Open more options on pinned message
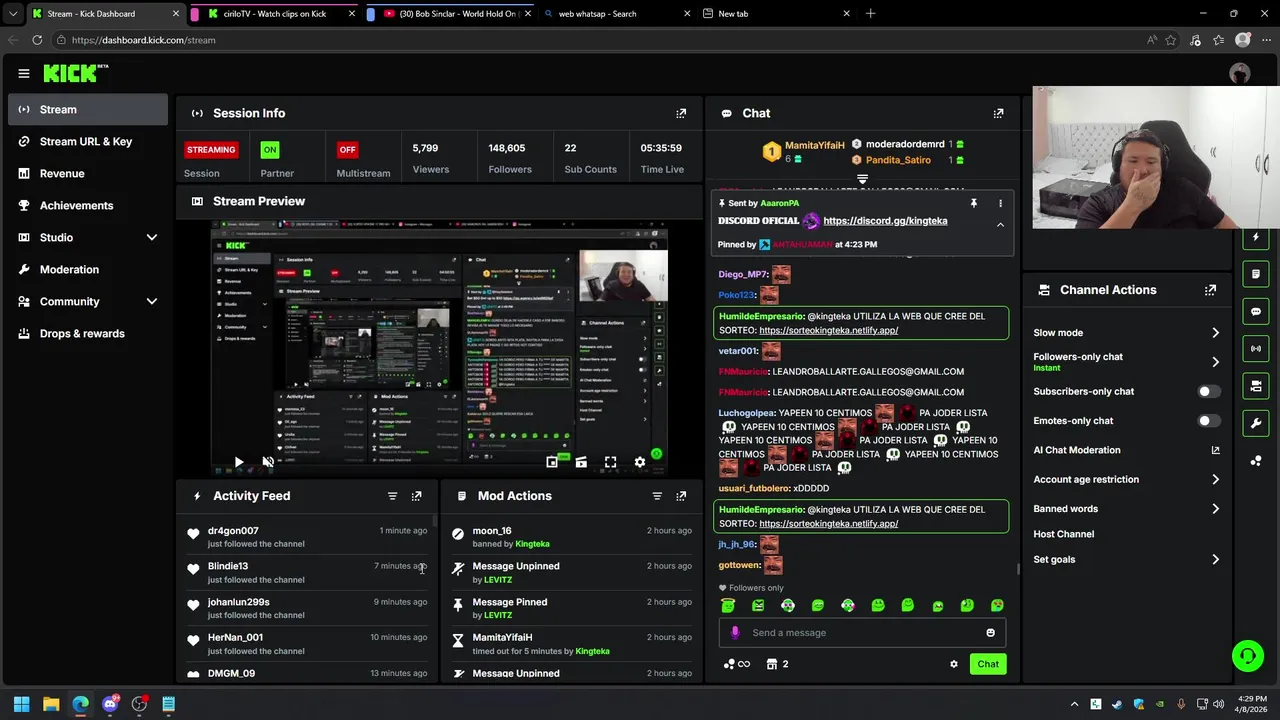 1000,203
